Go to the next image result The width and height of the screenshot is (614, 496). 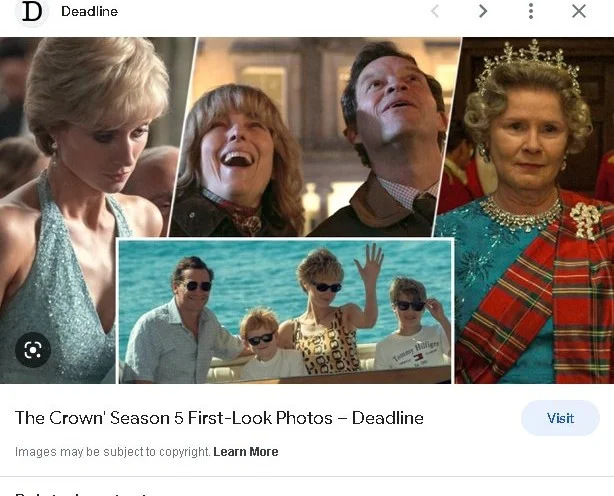coord(483,11)
